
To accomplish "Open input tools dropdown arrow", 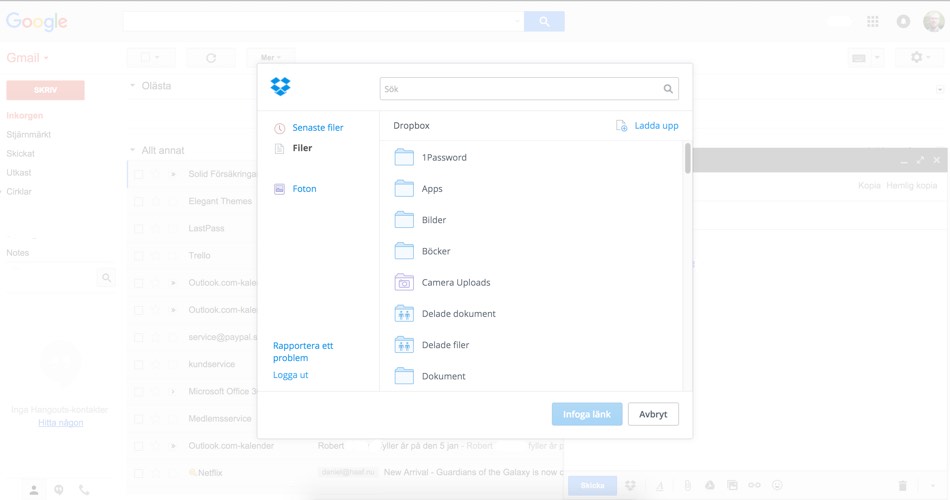I will (x=877, y=58).
